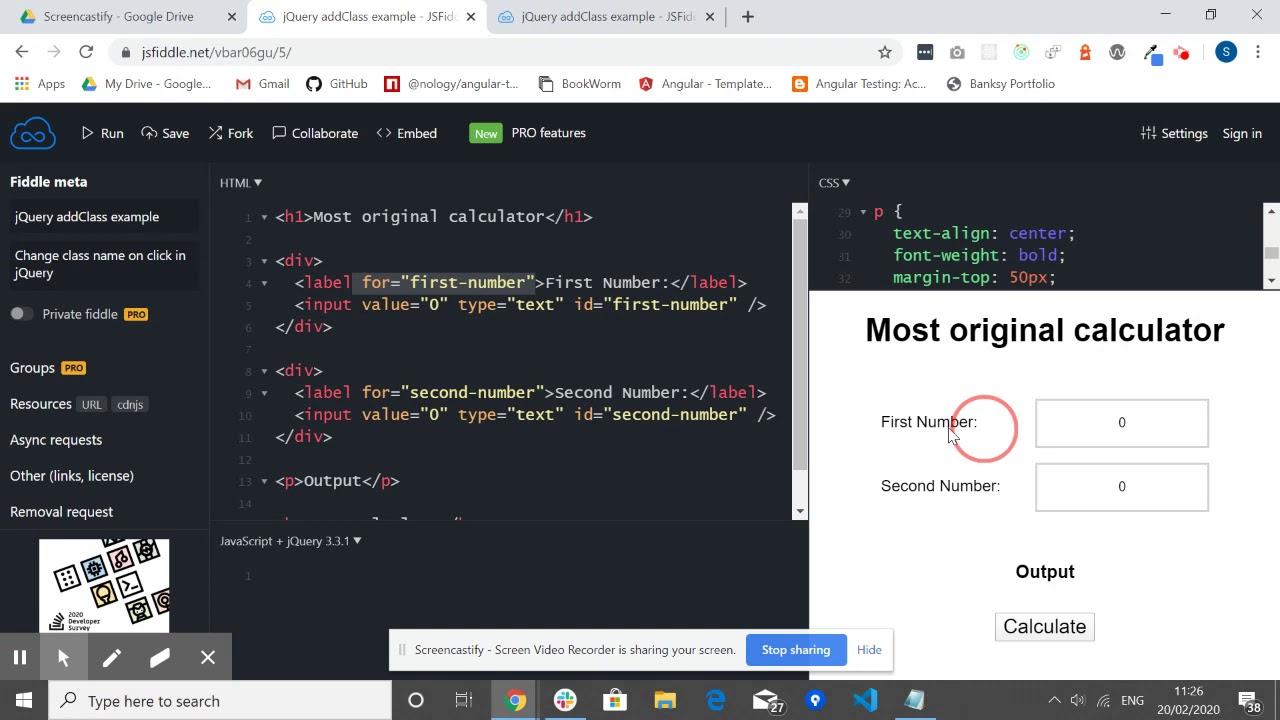Image resolution: width=1280 pixels, height=720 pixels.
Task: Collapse the first div fold arrow on line 3
Action: 265,261
